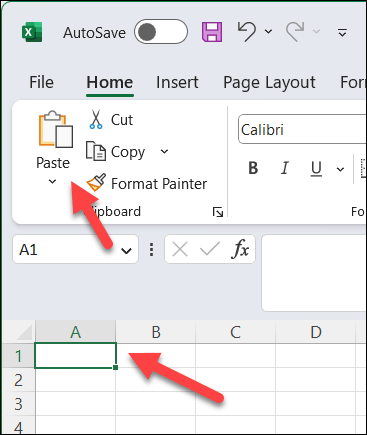Toggle underline formatting
This screenshot has height=435, width=367.
[x=316, y=169]
